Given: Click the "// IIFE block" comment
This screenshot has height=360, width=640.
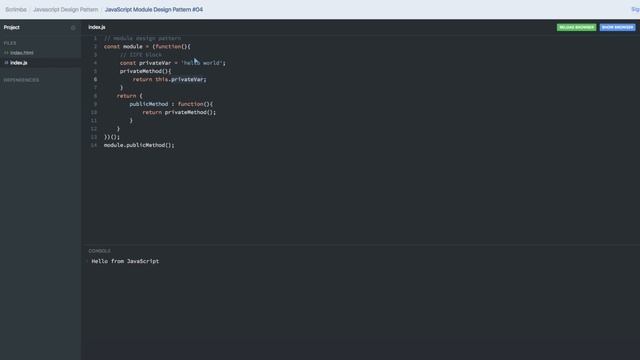Looking at the screenshot, I should click(x=141, y=55).
